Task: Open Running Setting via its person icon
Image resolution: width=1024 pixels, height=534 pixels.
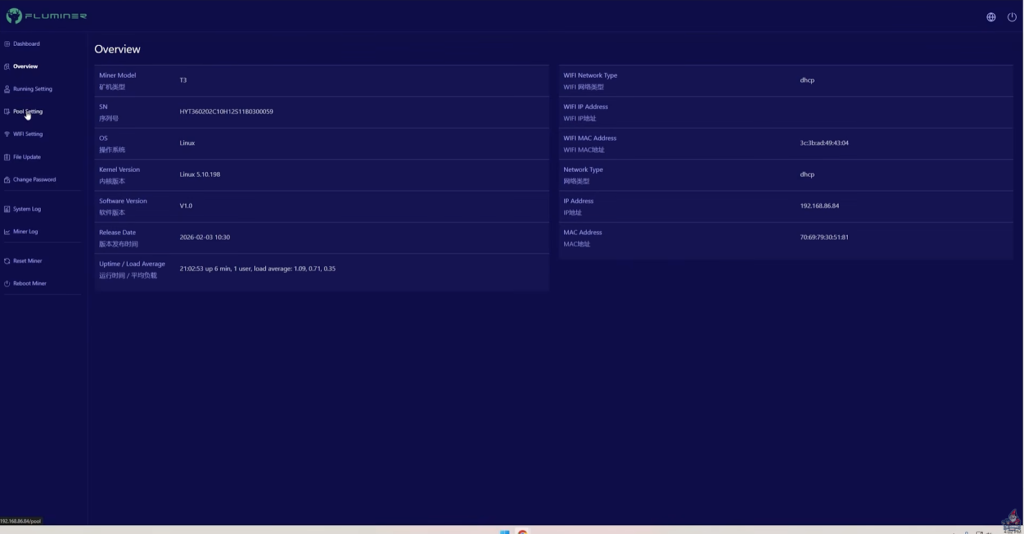Action: point(7,89)
